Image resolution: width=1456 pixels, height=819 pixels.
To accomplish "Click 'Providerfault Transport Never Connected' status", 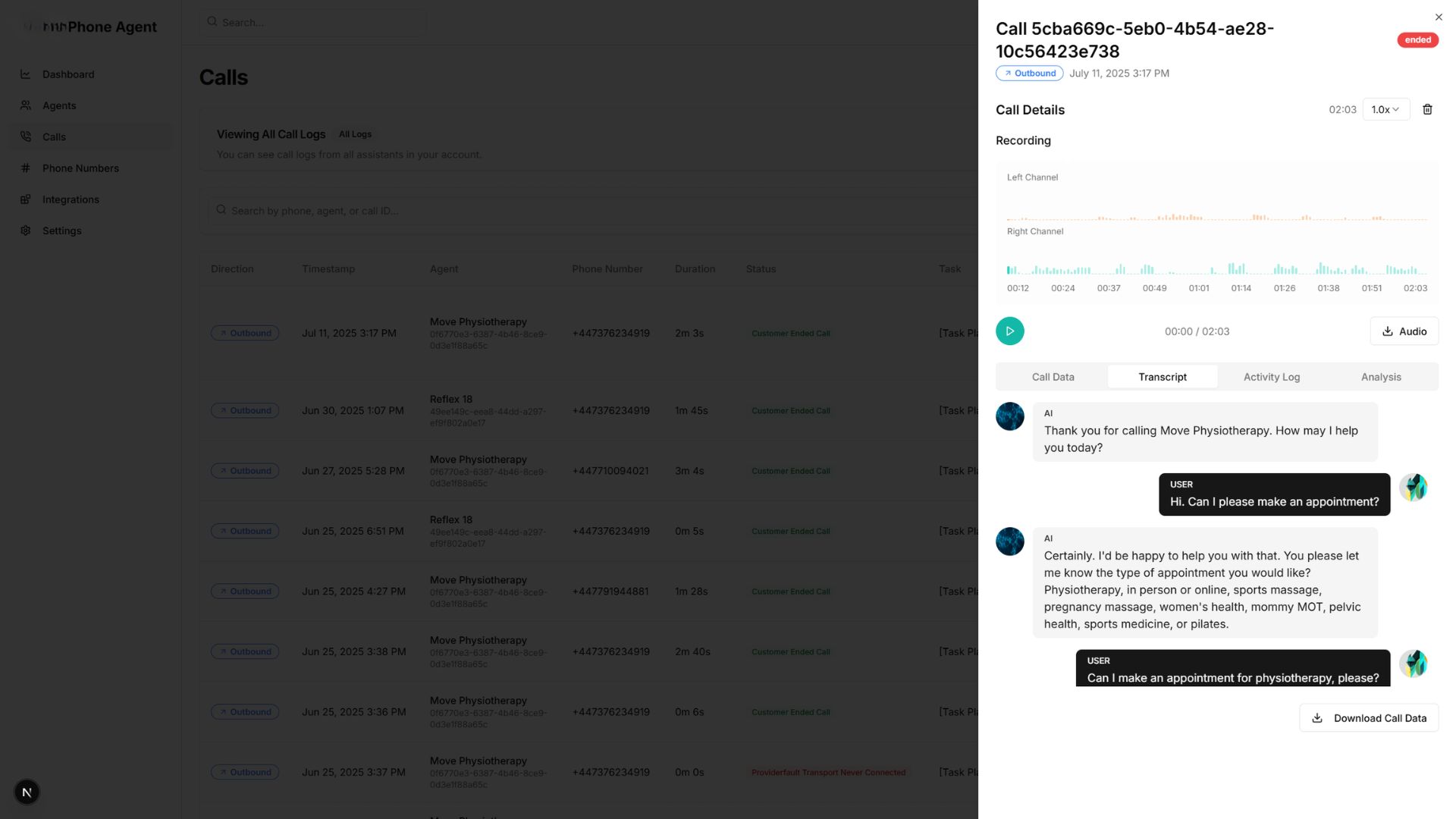I will tap(828, 773).
